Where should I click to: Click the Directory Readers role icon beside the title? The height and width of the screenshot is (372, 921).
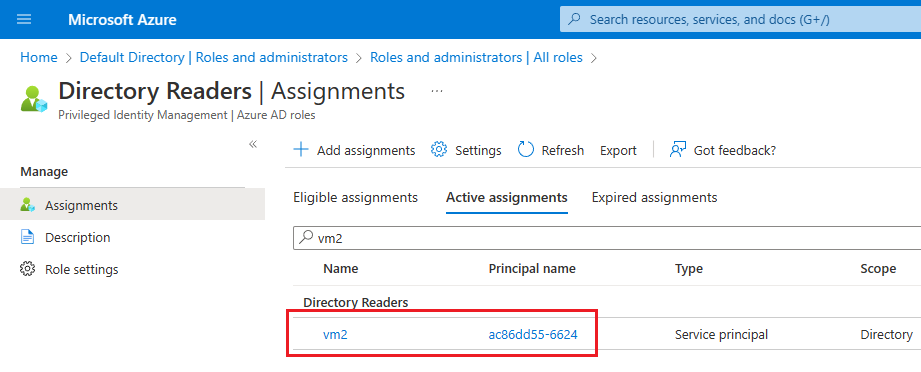(34, 98)
